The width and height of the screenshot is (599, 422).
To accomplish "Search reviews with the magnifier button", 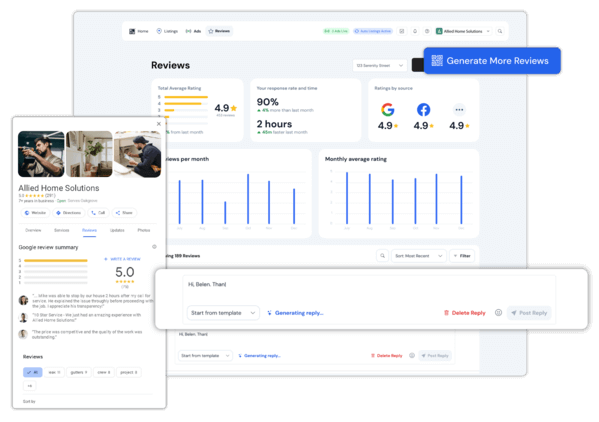I will (x=382, y=256).
